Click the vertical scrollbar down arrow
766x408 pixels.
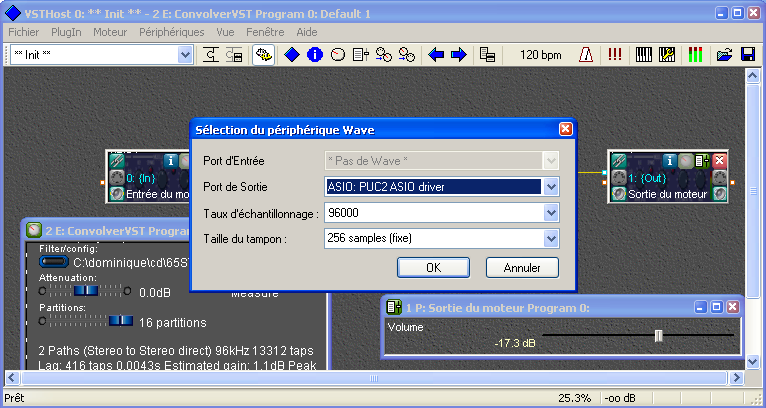[x=752, y=362]
